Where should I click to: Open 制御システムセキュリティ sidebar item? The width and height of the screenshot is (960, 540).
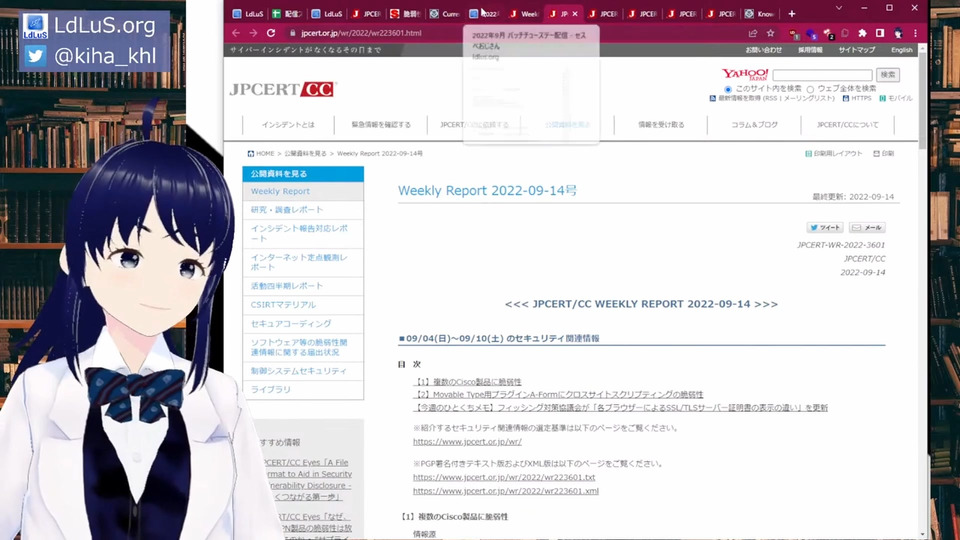(x=303, y=371)
